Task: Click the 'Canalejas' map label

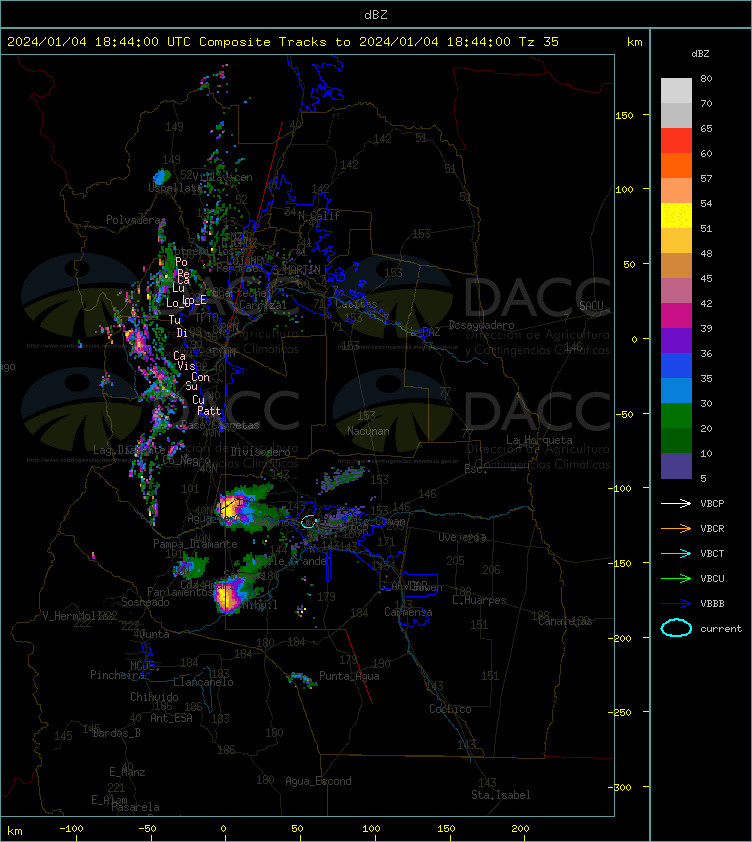Action: [x=565, y=621]
